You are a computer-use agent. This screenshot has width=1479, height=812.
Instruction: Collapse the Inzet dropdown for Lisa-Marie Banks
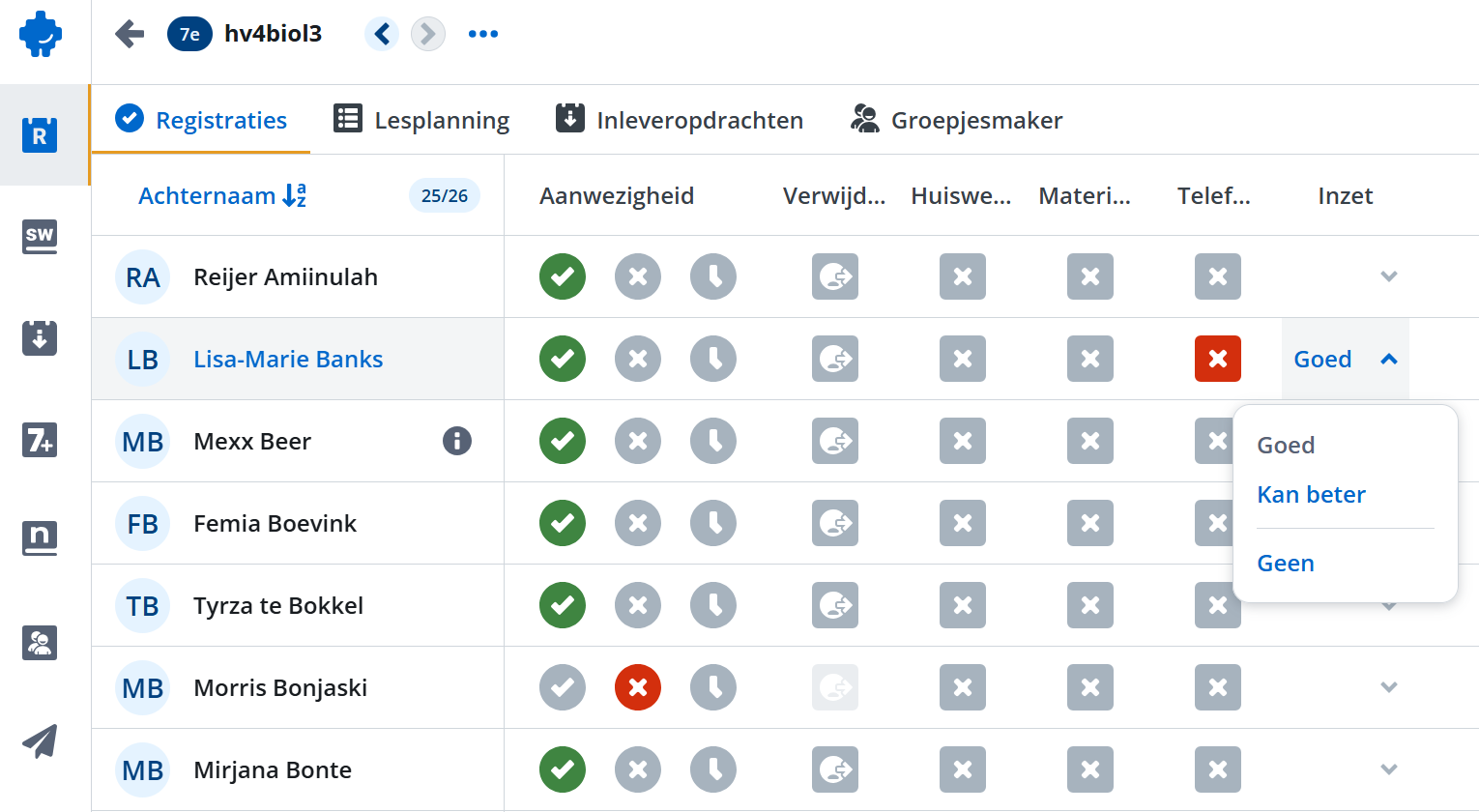pos(1389,359)
